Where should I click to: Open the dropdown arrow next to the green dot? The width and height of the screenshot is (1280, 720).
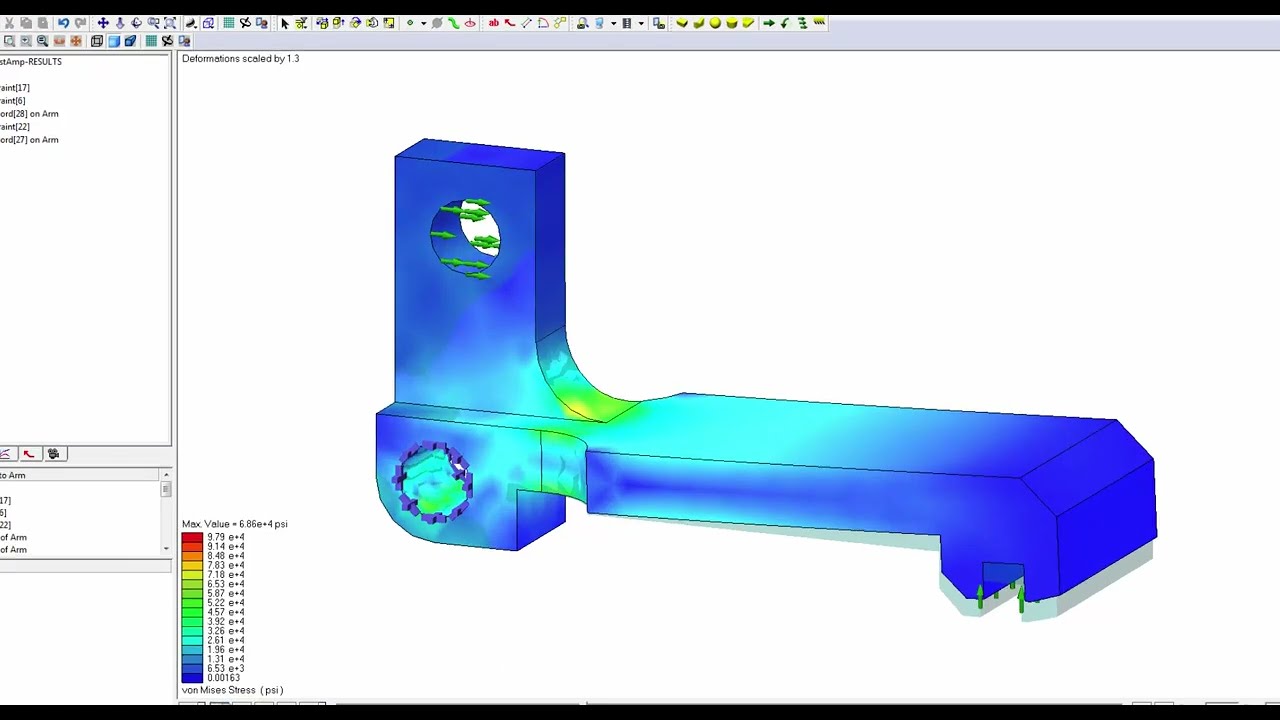(x=423, y=23)
